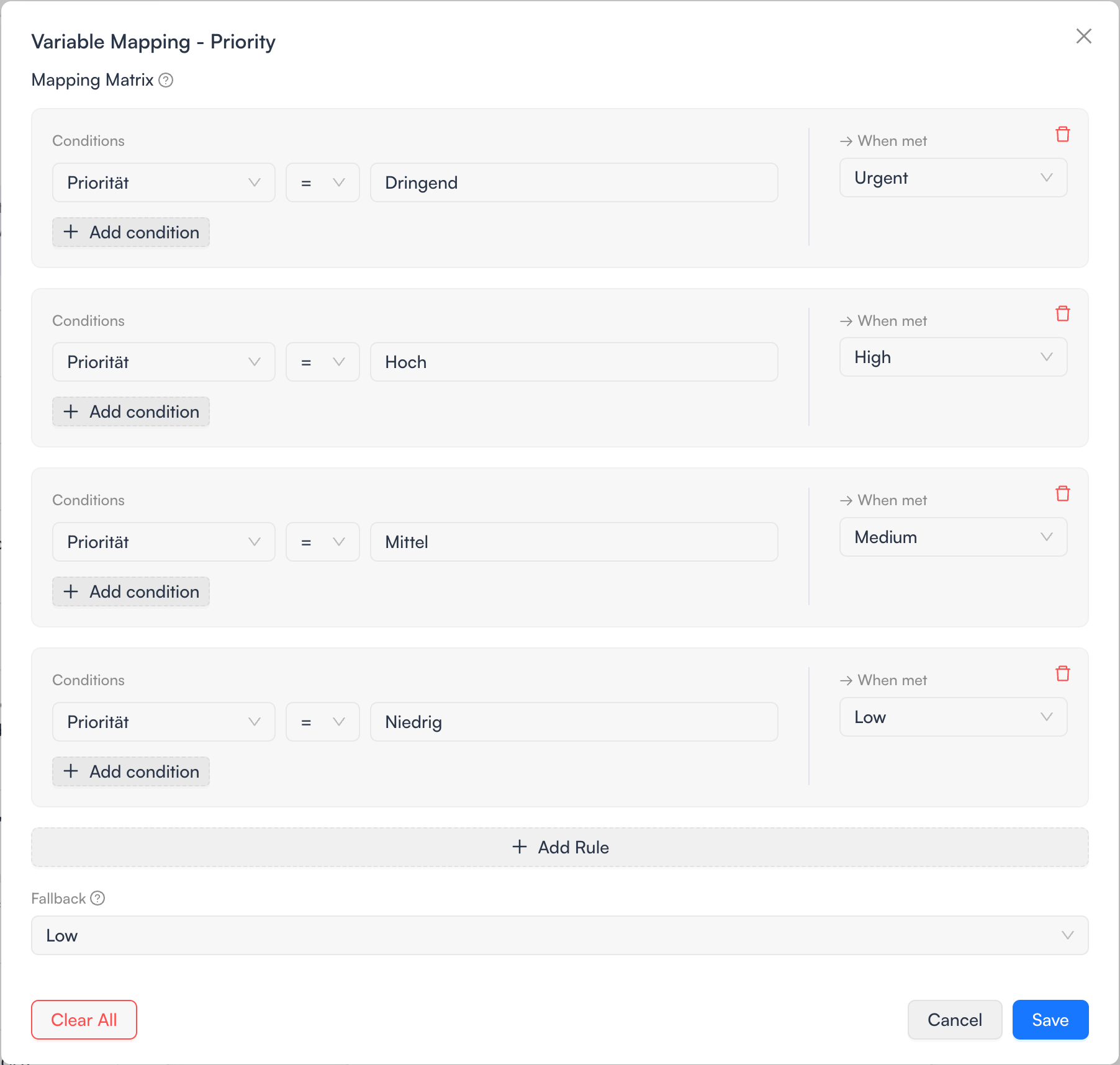
Task: Open the High result dropdown
Action: [953, 357]
